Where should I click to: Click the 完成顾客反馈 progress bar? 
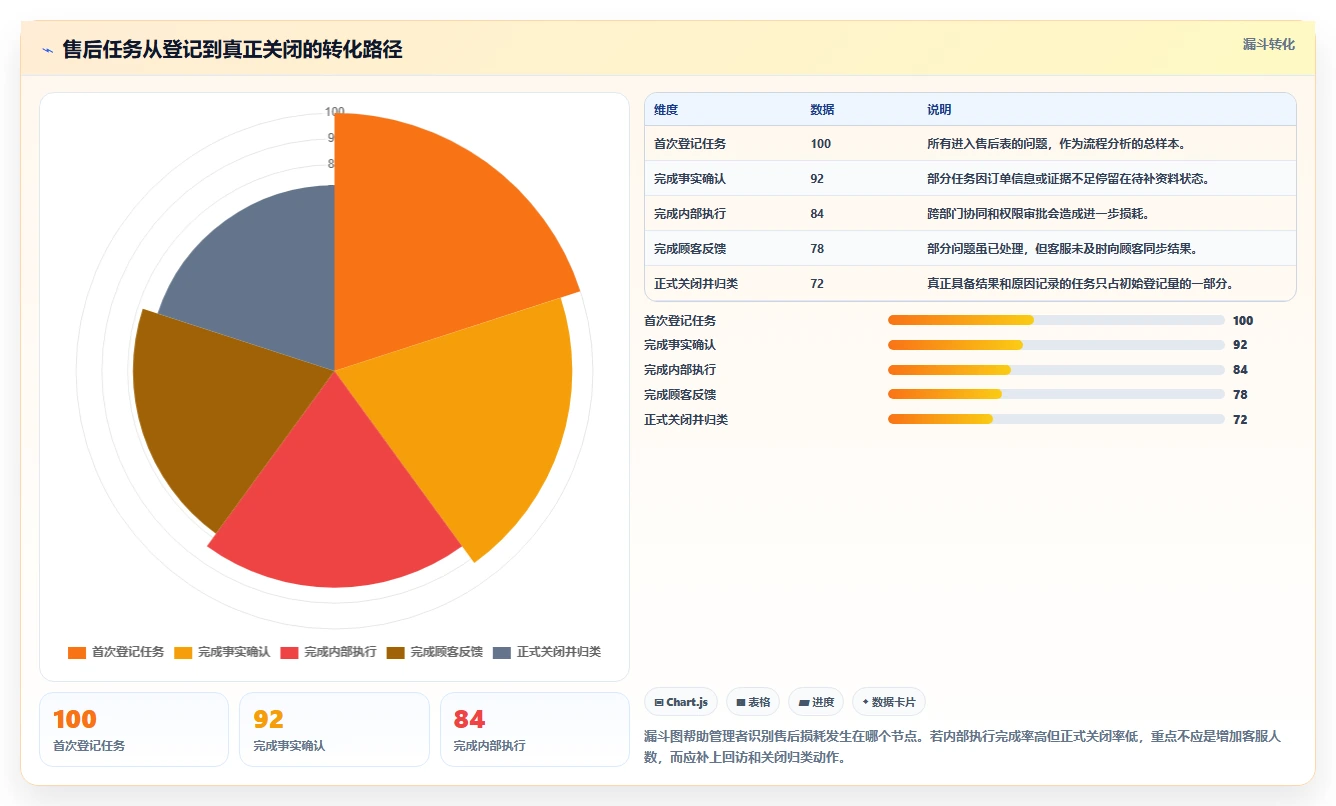(x=1056, y=394)
